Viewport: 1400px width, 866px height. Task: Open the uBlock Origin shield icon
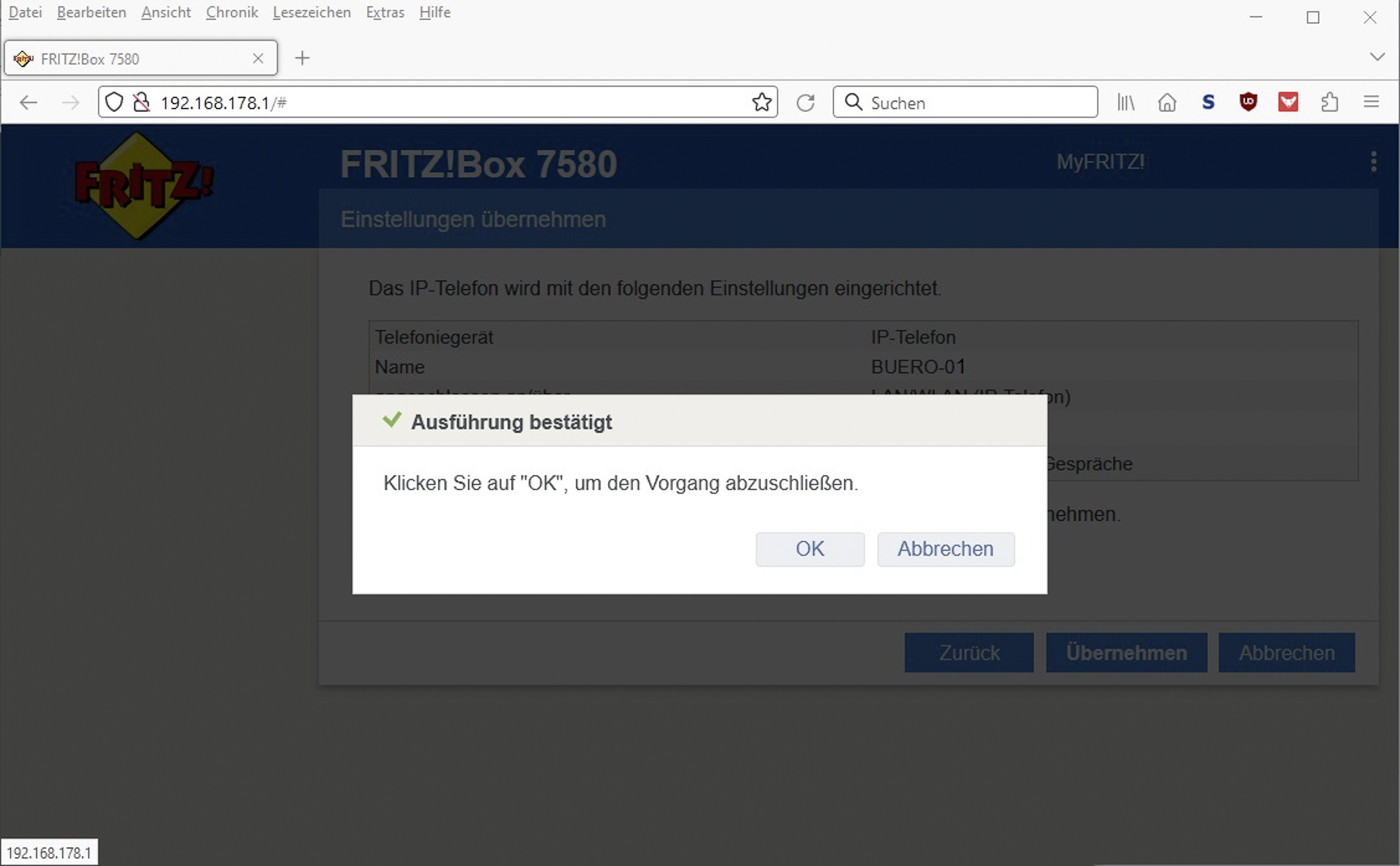coord(1248,102)
